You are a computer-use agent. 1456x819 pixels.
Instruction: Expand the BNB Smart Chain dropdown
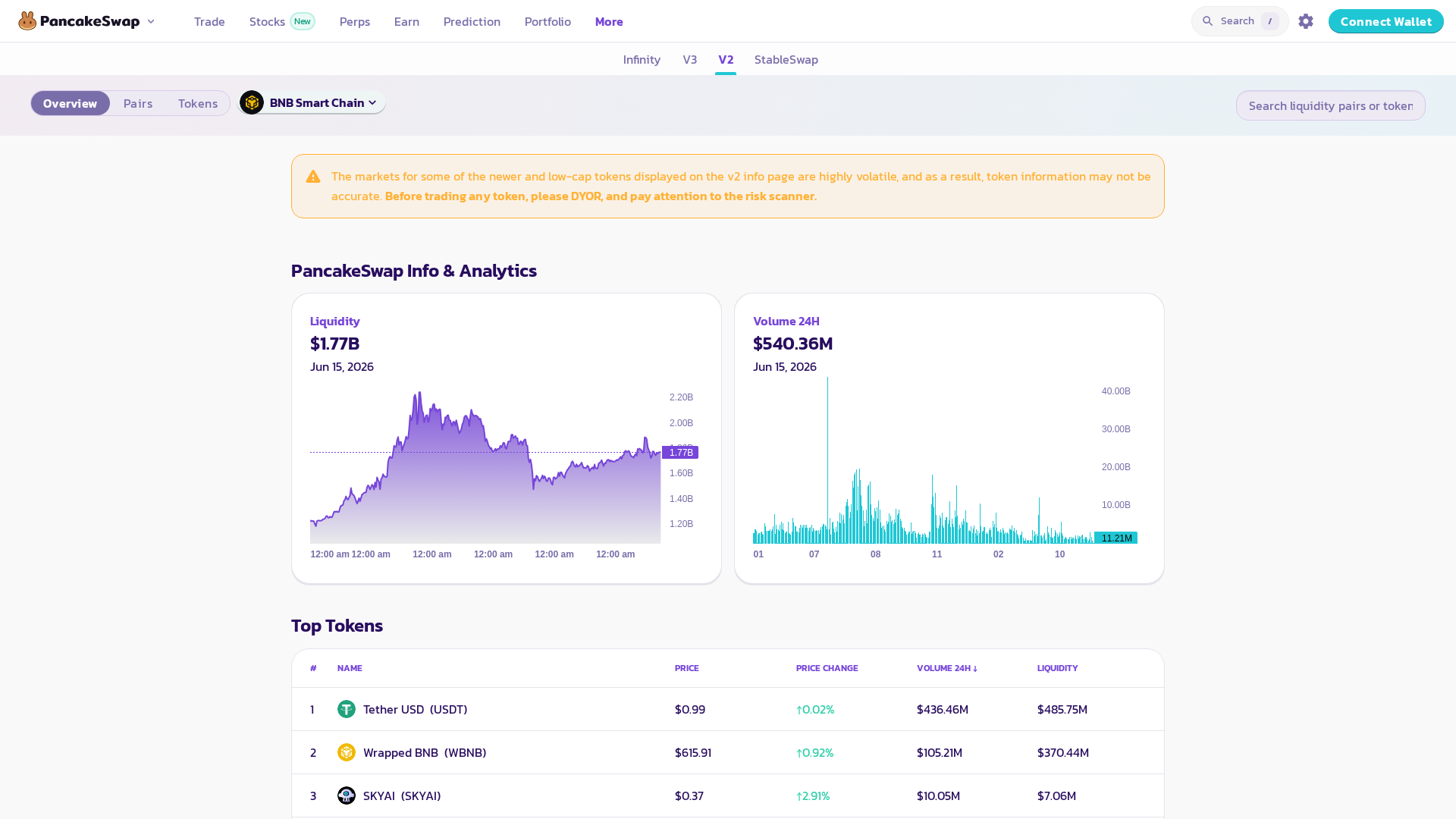312,102
